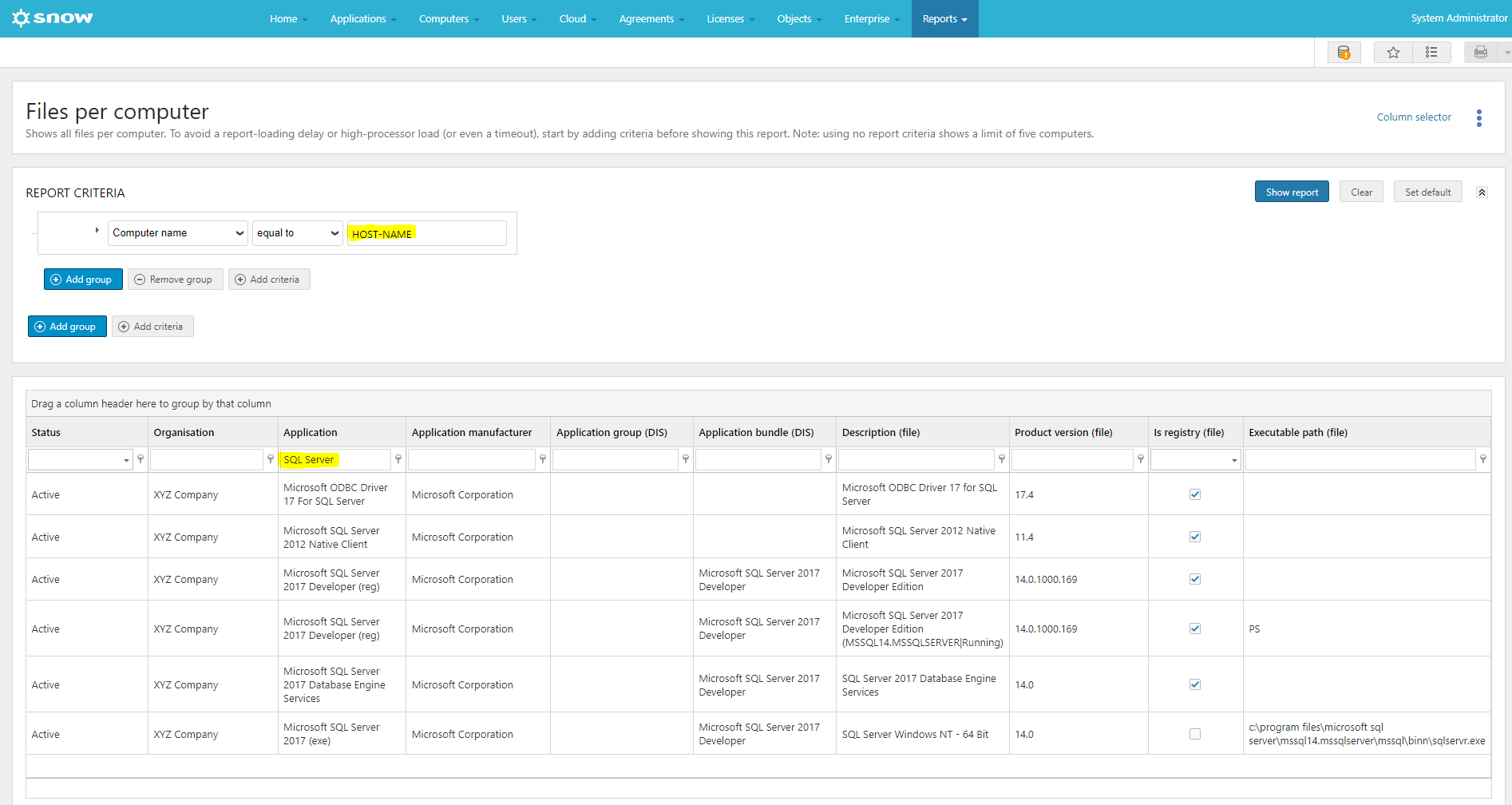Open the Home menu

[288, 18]
